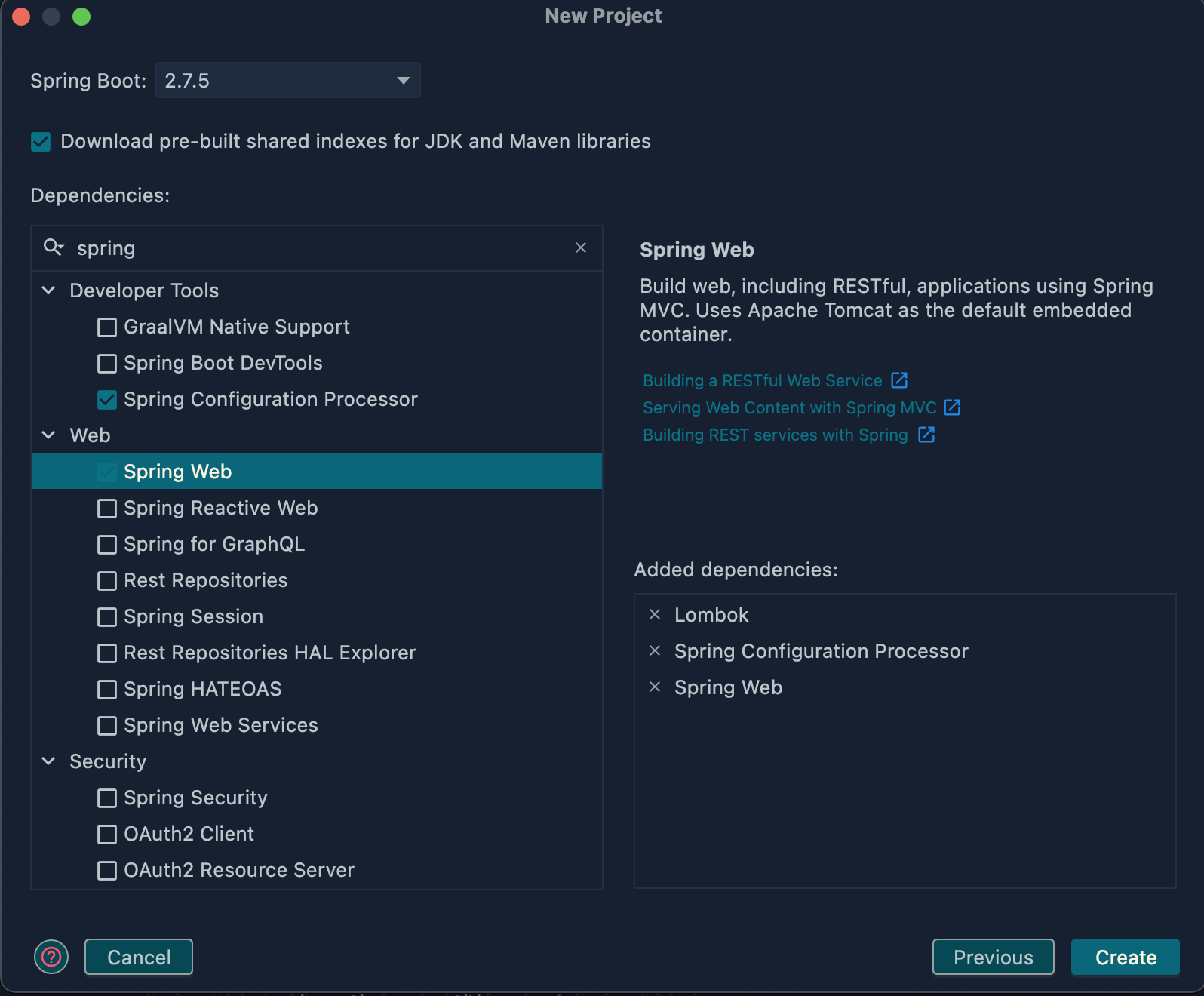This screenshot has width=1204, height=996.
Task: Enable the Spring Boot DevTools checkbox
Action: coord(107,364)
